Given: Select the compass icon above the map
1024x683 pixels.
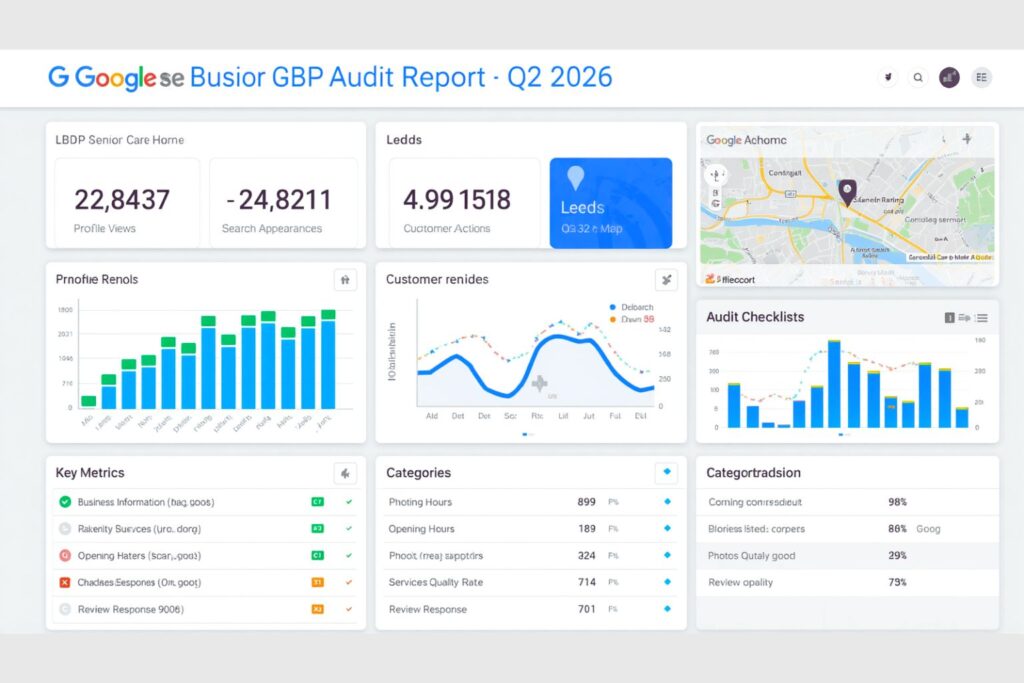Looking at the screenshot, I should coord(965,140).
